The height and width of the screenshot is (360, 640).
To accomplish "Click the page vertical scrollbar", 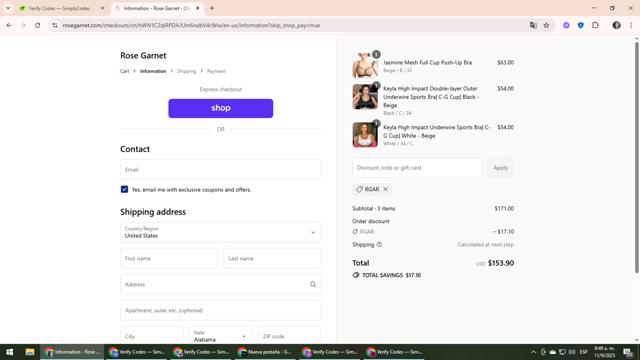I will (636, 157).
